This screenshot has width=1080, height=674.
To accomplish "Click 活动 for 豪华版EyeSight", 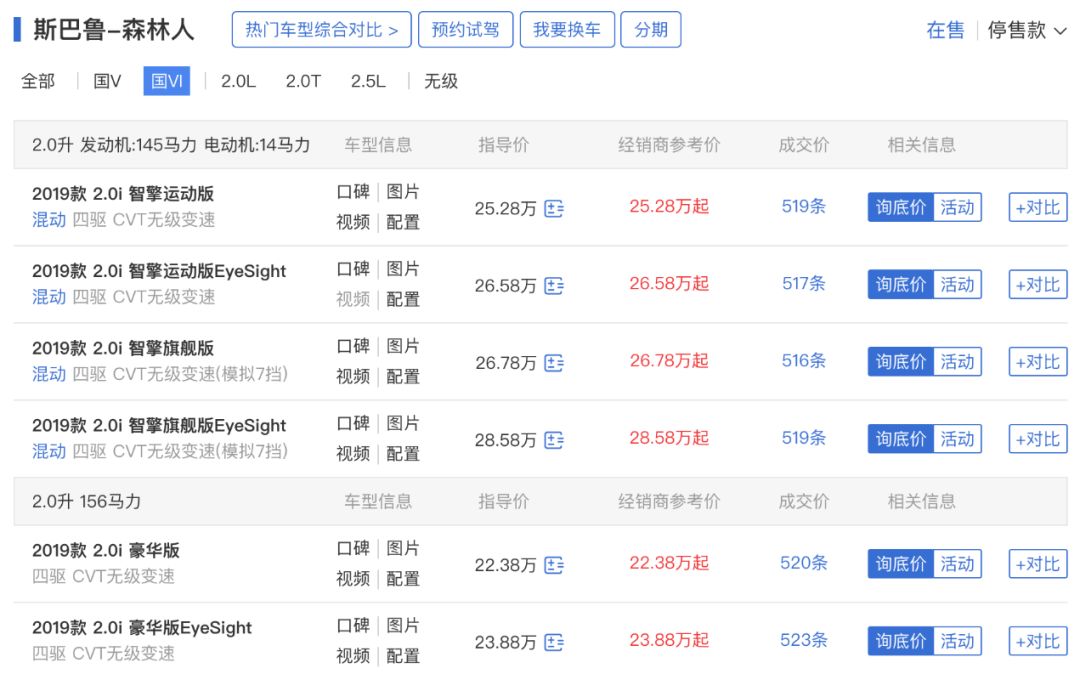I will coord(957,641).
